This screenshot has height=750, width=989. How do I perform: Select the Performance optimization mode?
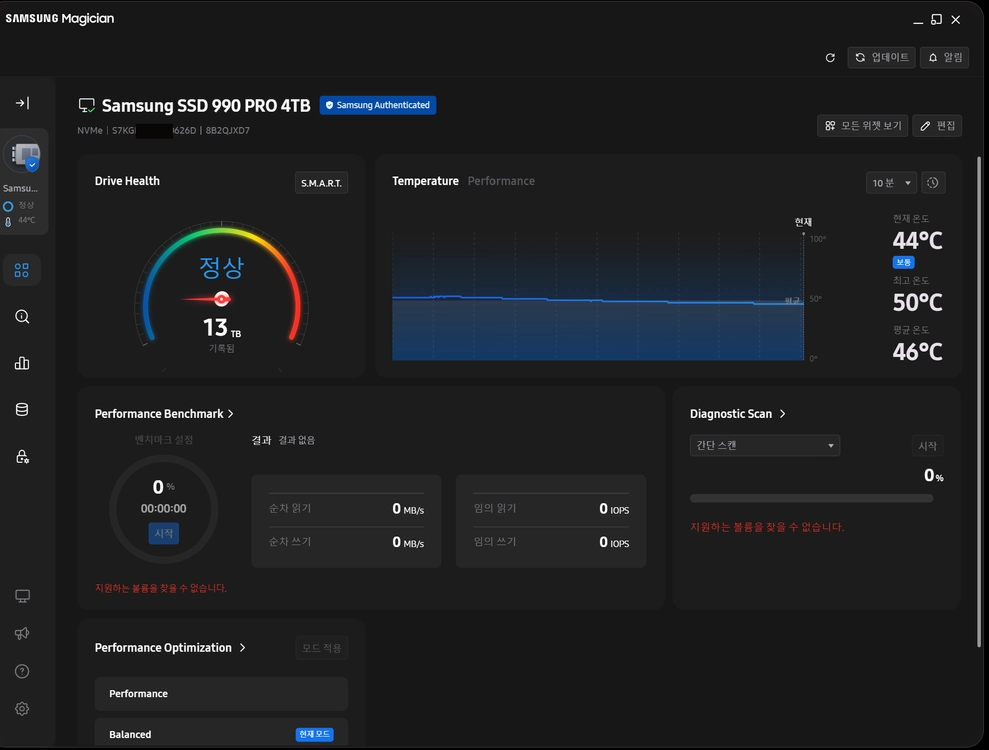click(221, 694)
